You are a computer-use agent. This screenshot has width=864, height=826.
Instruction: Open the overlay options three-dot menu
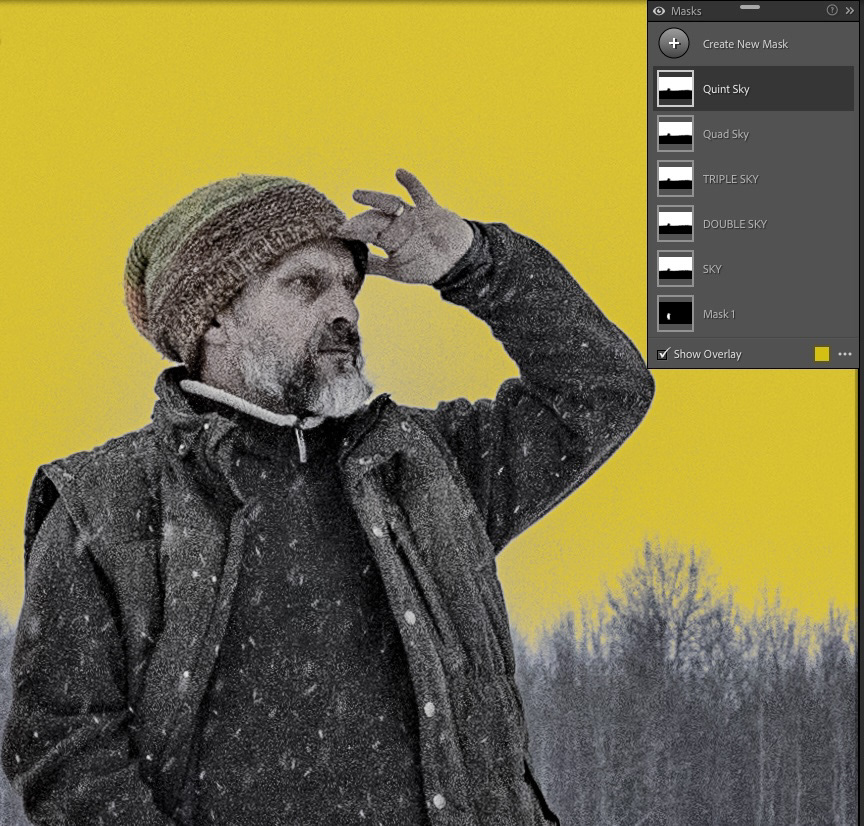tap(845, 354)
